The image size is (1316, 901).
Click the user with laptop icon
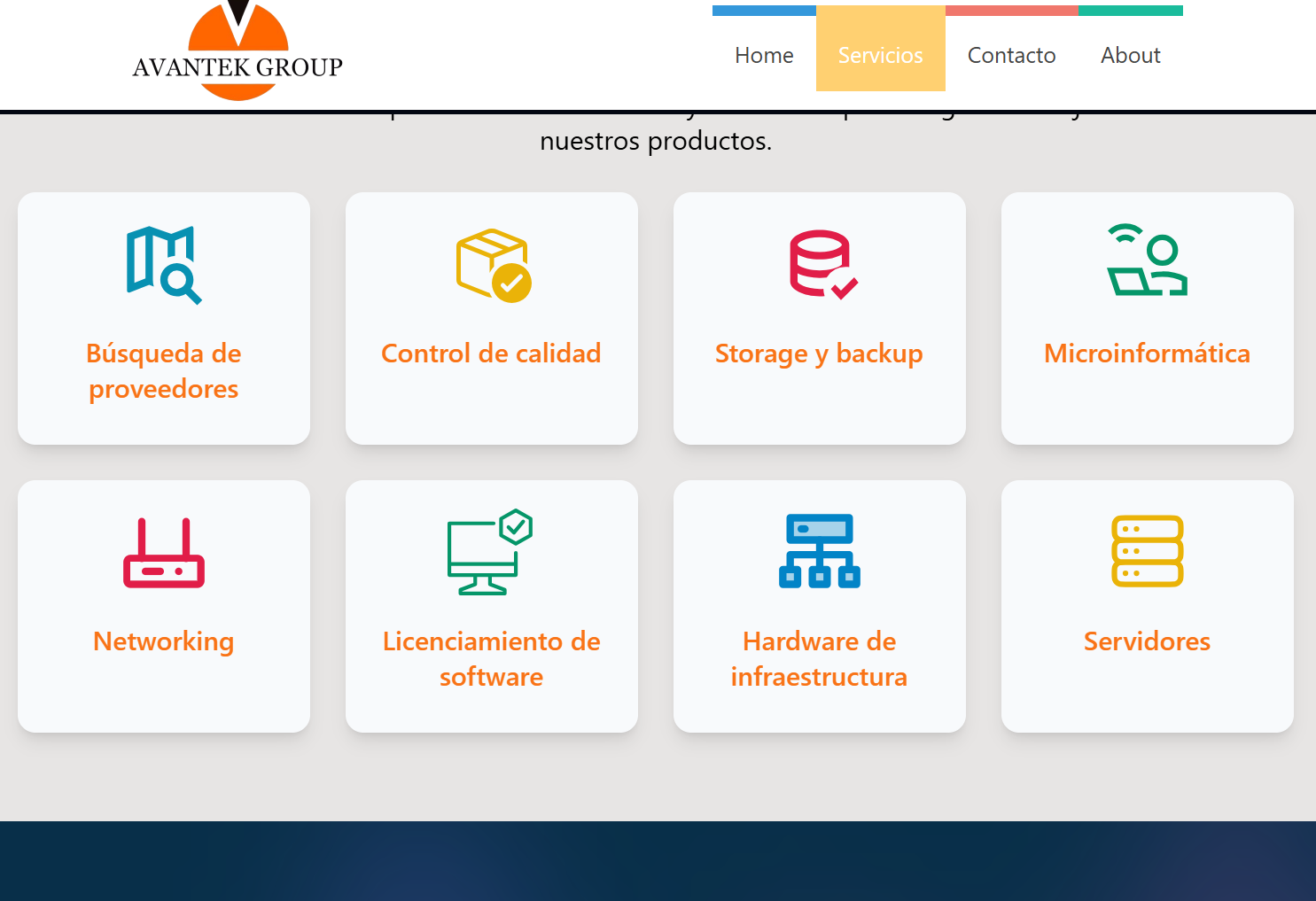pos(1147,260)
